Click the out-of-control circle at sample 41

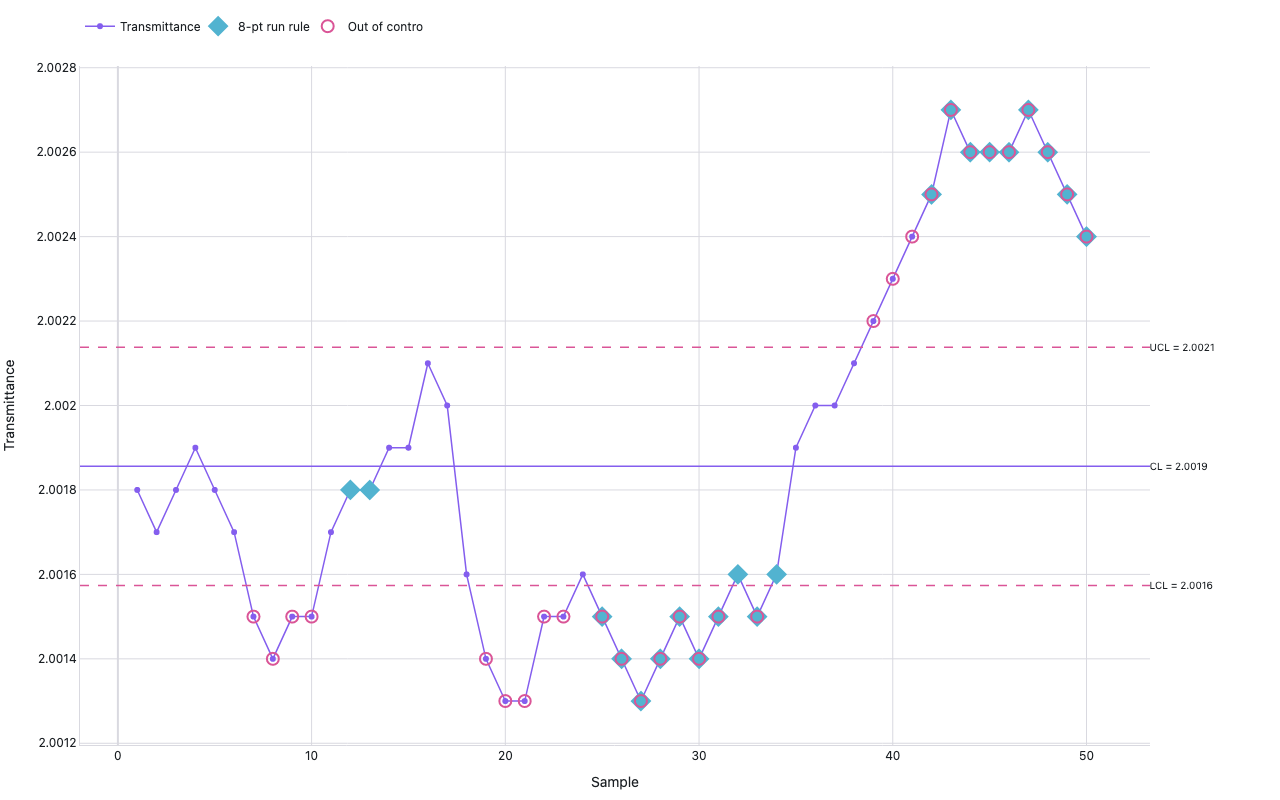(912, 237)
